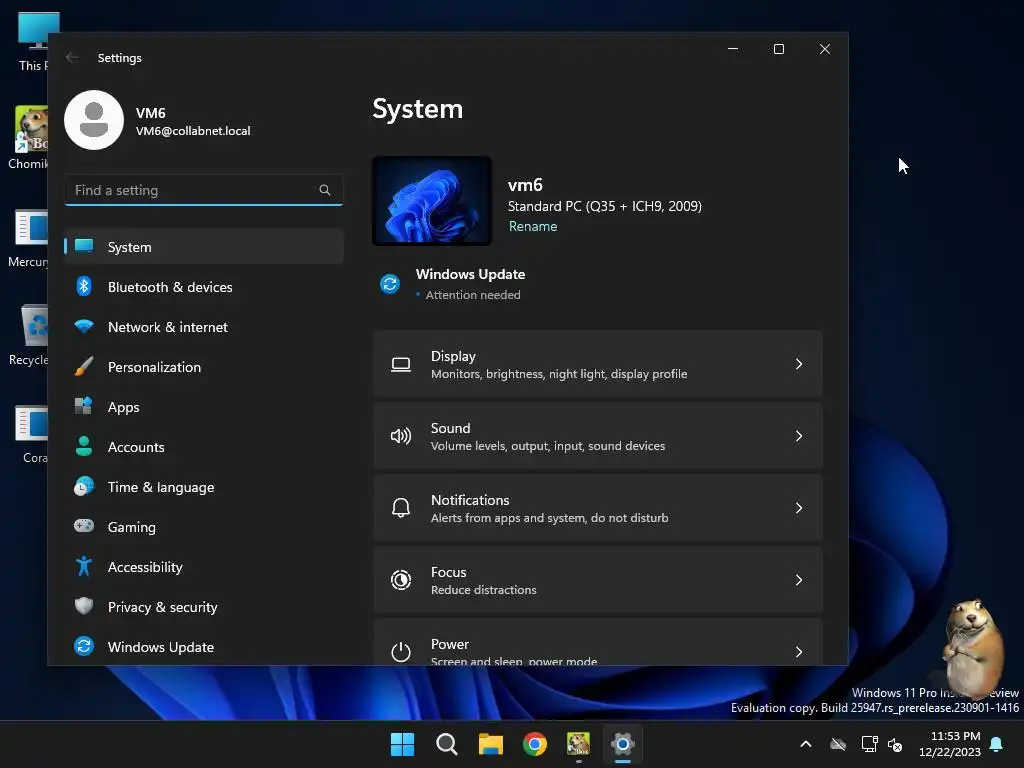
Task: Click the search magnifier in Find a setting
Action: (325, 190)
